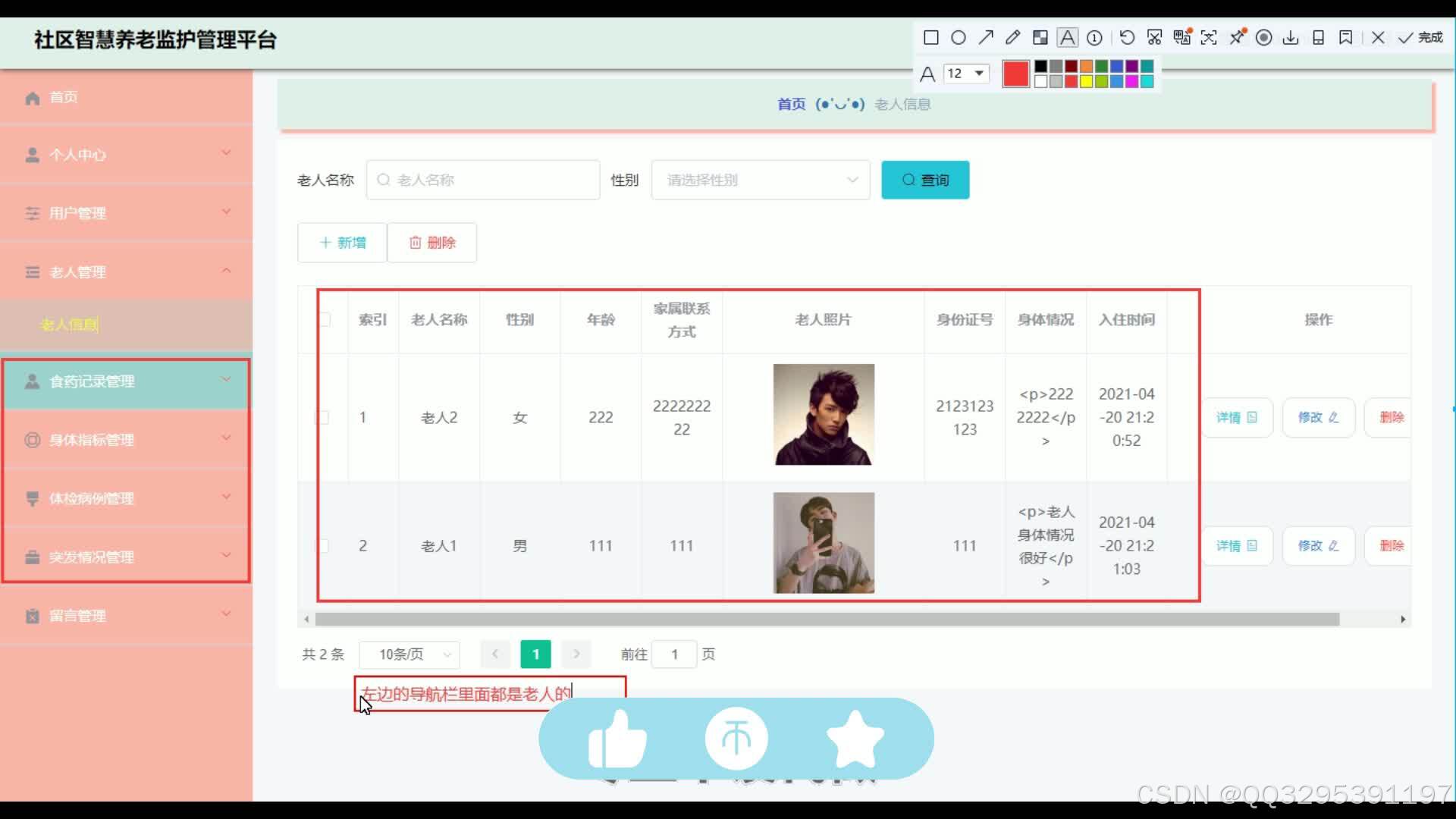Click the 突发情况管理 briefcase icon
The height and width of the screenshot is (819, 1456).
point(33,557)
